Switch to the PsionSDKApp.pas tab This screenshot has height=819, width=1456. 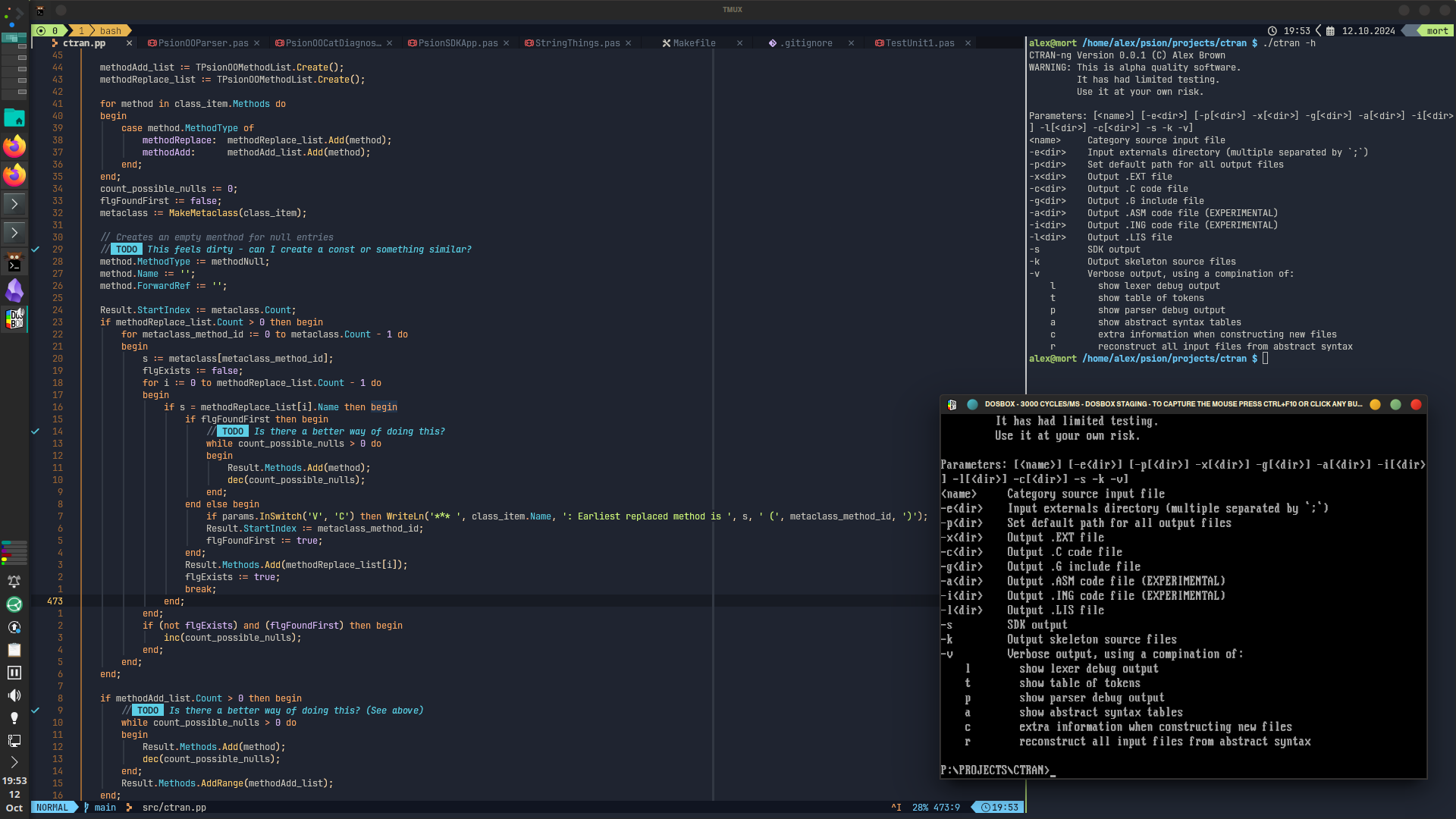[x=458, y=43]
